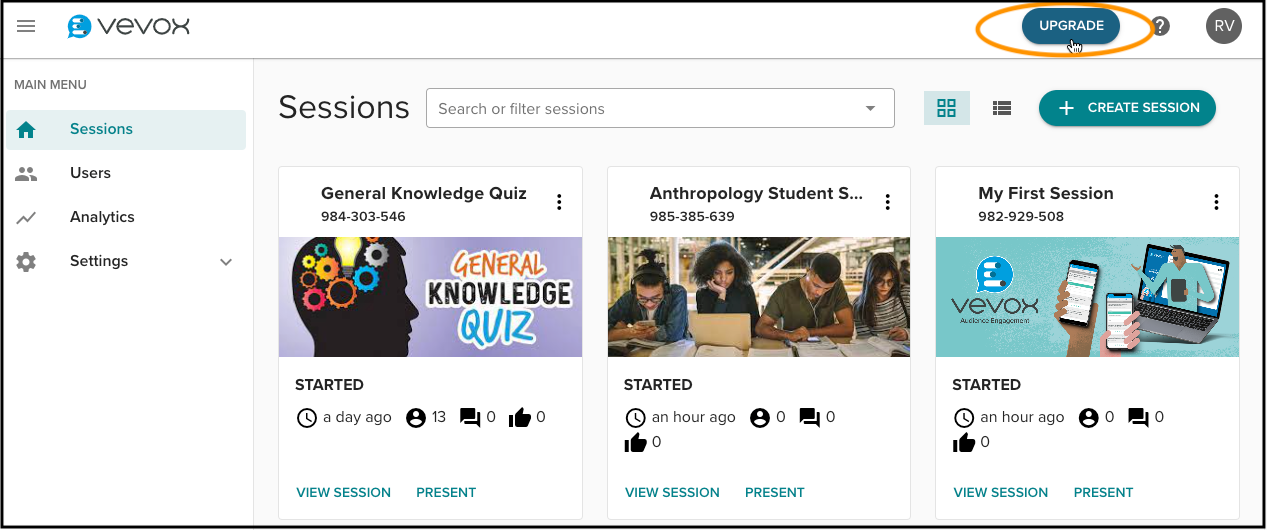The image size is (1267, 530).
Task: Open My First Session three-dot menu
Action: click(1216, 202)
